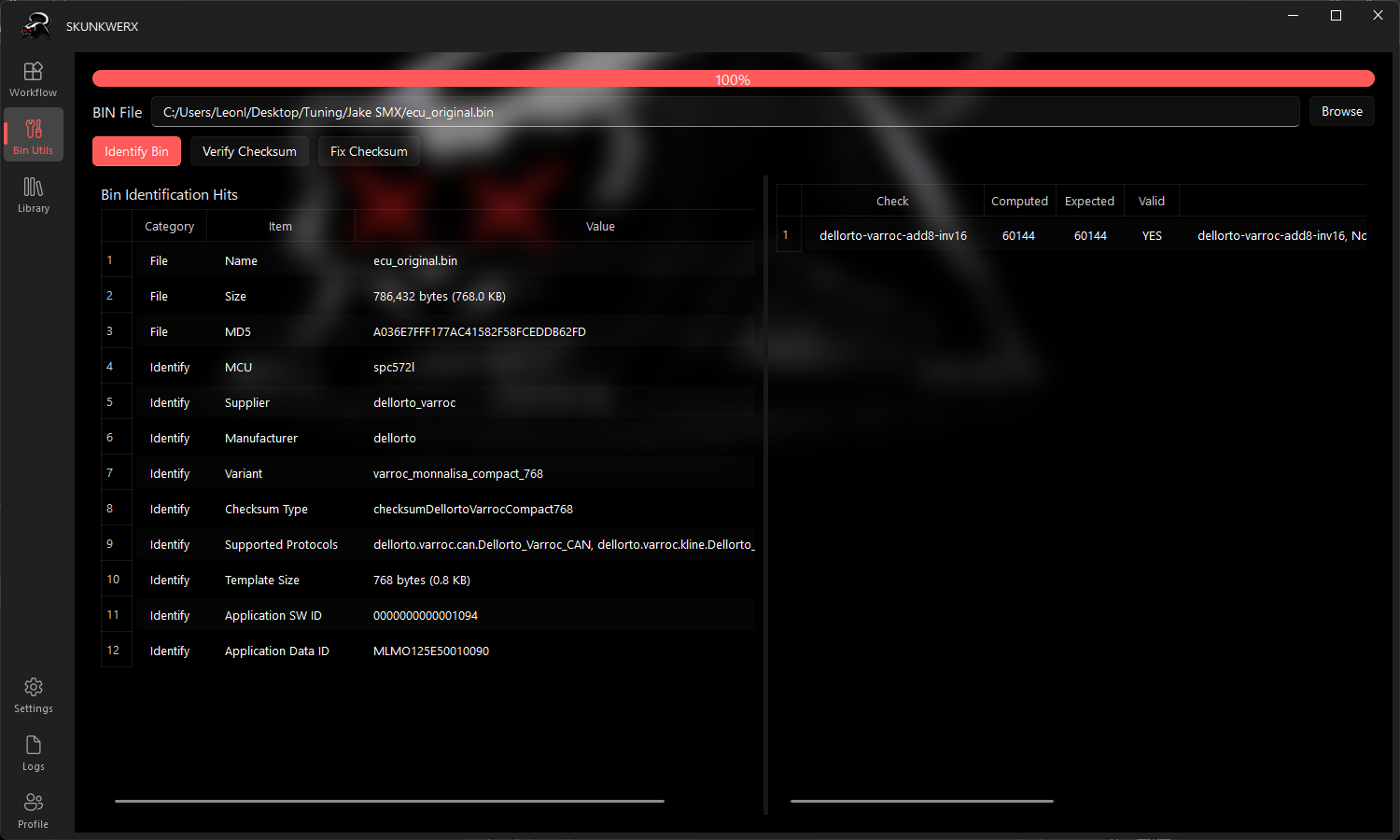Screen dimensions: 1400x840
Task: Click the Expected column header
Action: pyautogui.click(x=1089, y=201)
